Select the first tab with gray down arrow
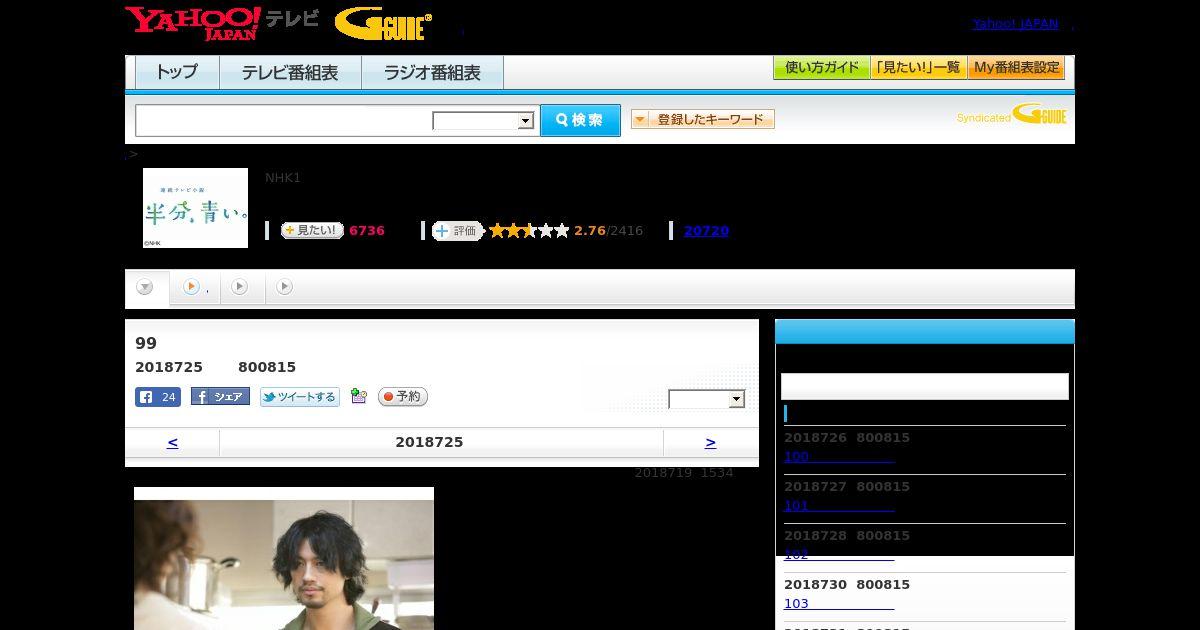This screenshot has width=1200, height=630. (146, 288)
